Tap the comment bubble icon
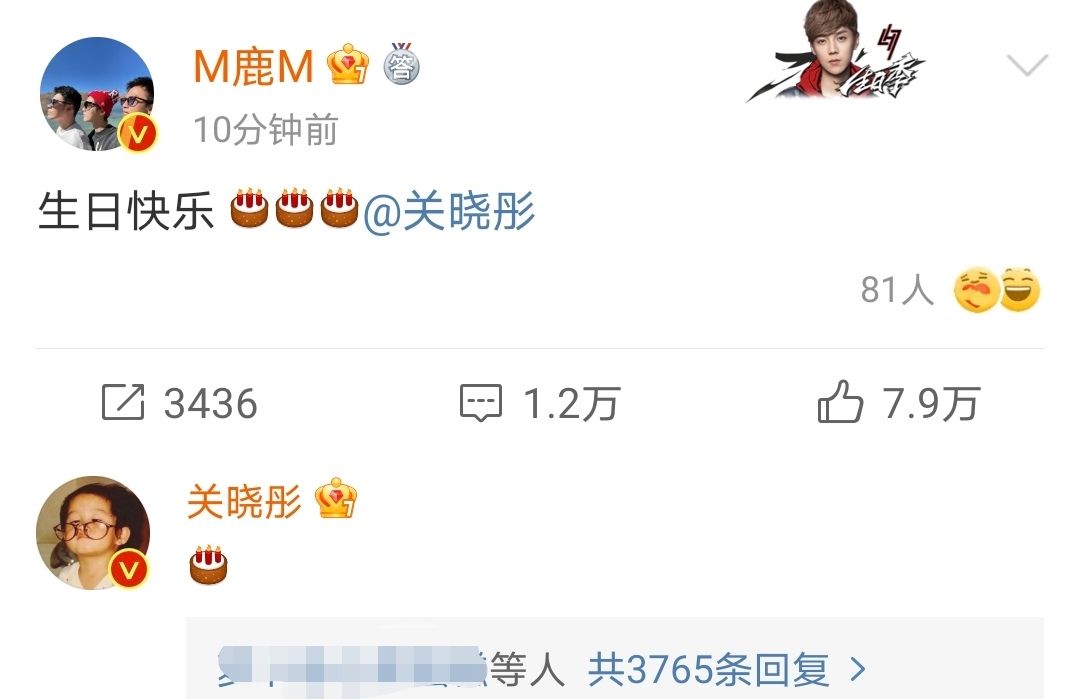This screenshot has width=1080, height=699. pyautogui.click(x=481, y=402)
